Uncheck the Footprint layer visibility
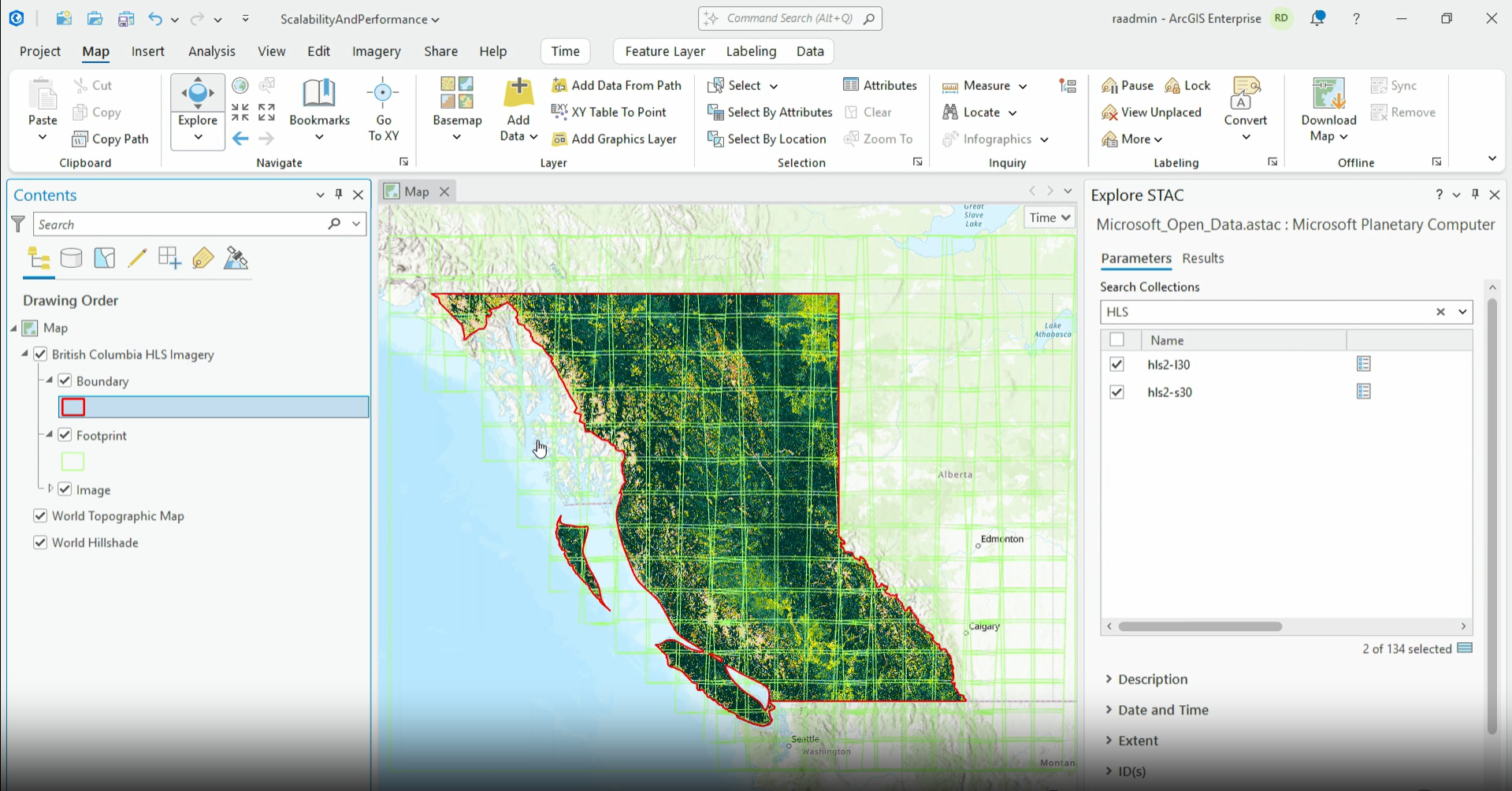The height and width of the screenshot is (791, 1512). tap(65, 434)
